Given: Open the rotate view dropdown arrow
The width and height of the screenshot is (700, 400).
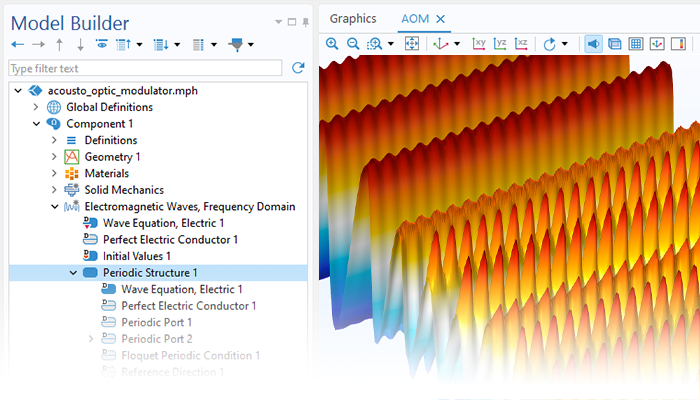Looking at the screenshot, I should pyautogui.click(x=565, y=44).
